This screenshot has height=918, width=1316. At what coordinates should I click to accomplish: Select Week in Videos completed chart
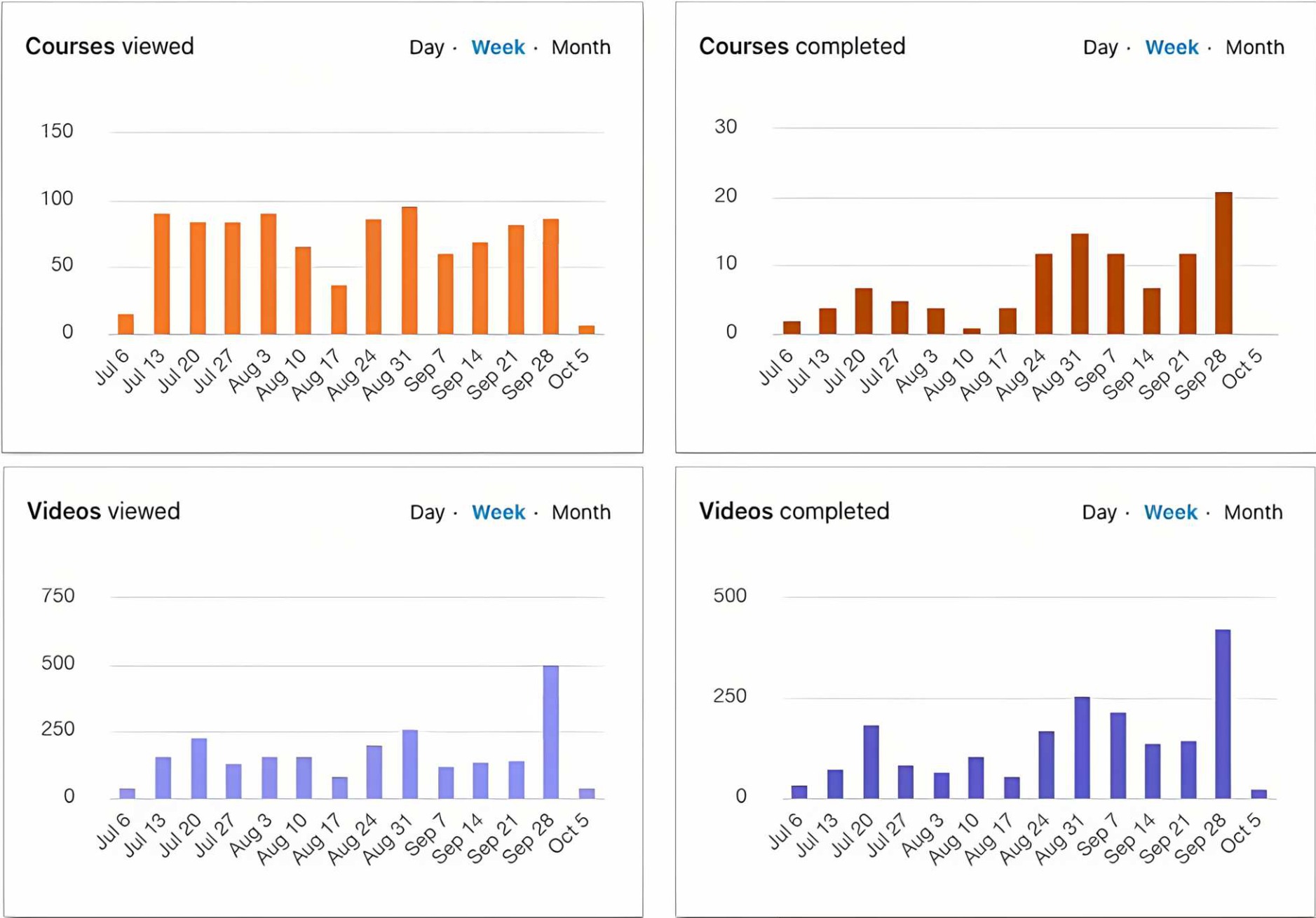tap(1170, 512)
